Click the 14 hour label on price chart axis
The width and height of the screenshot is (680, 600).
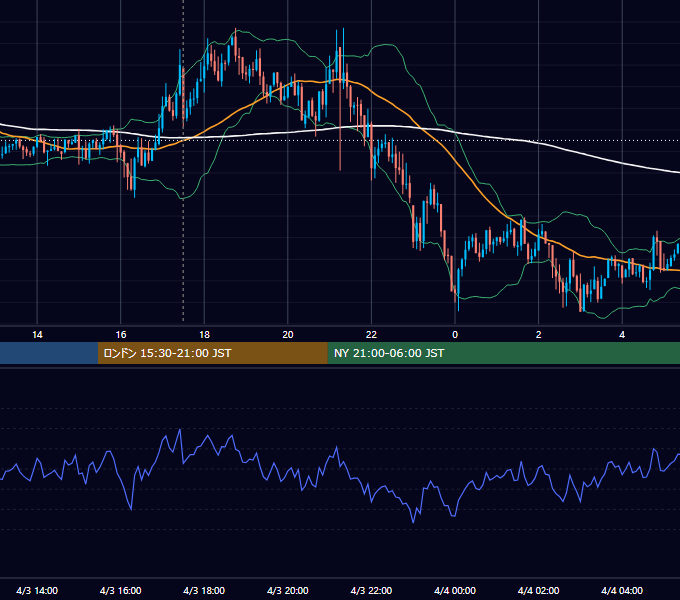tap(37, 335)
